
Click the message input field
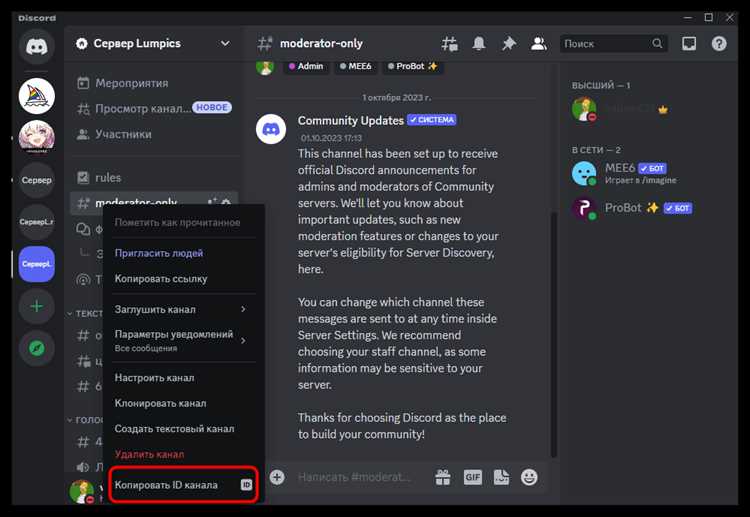point(353,477)
